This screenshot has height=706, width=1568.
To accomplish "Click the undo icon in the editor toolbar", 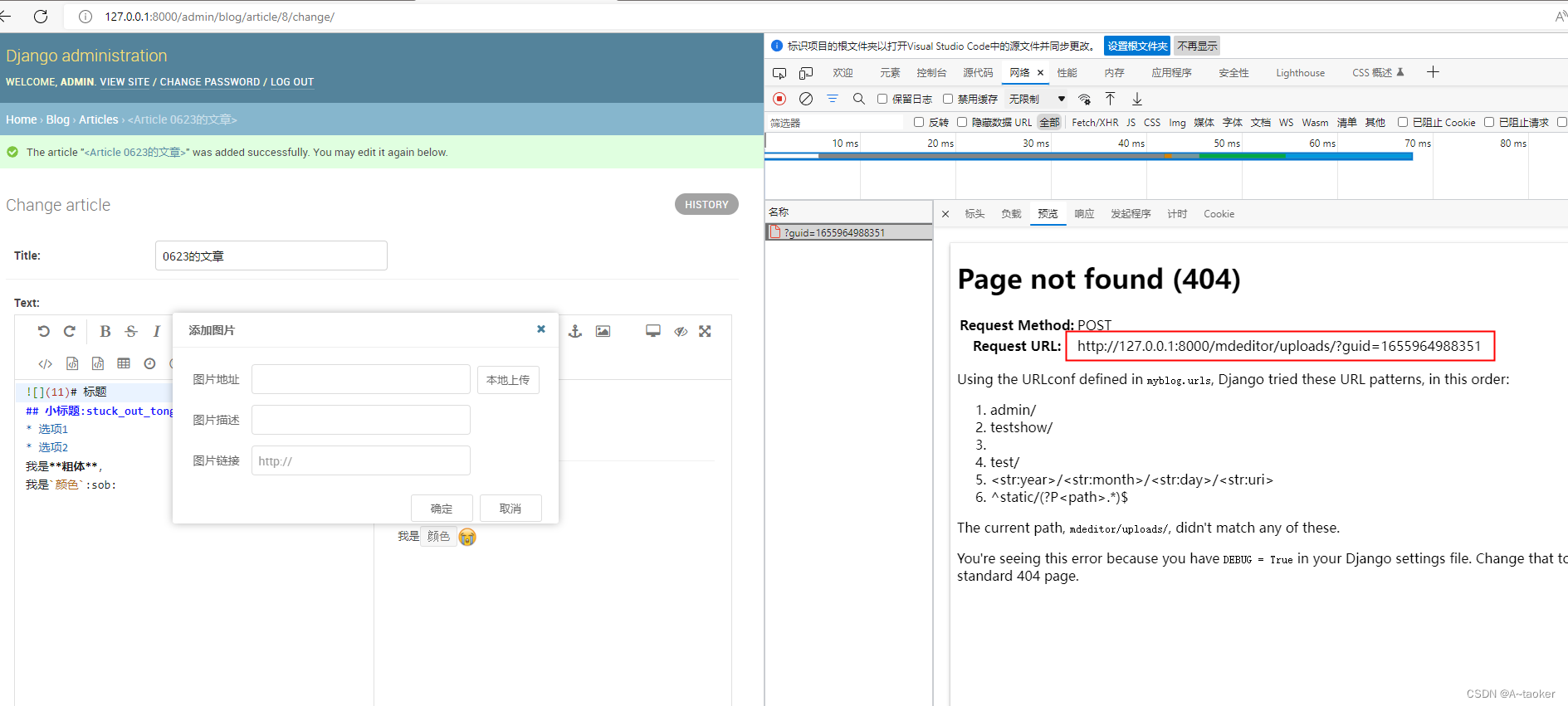I will pos(44,331).
